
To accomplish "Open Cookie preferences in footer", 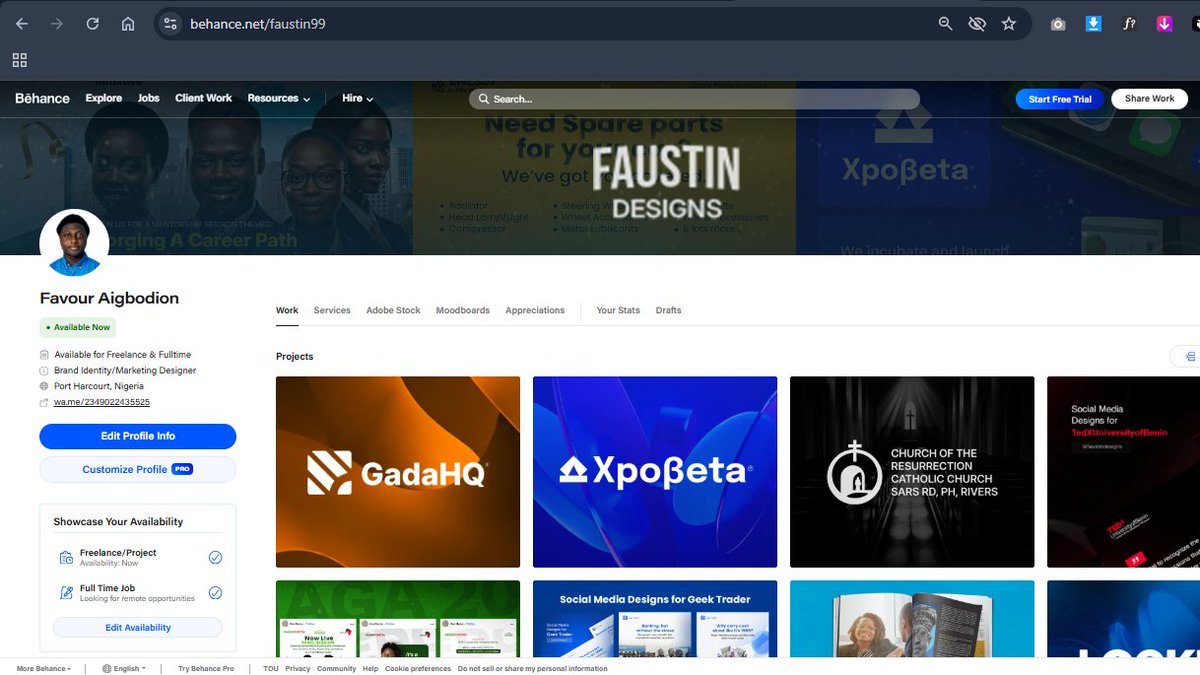I will coord(418,668).
